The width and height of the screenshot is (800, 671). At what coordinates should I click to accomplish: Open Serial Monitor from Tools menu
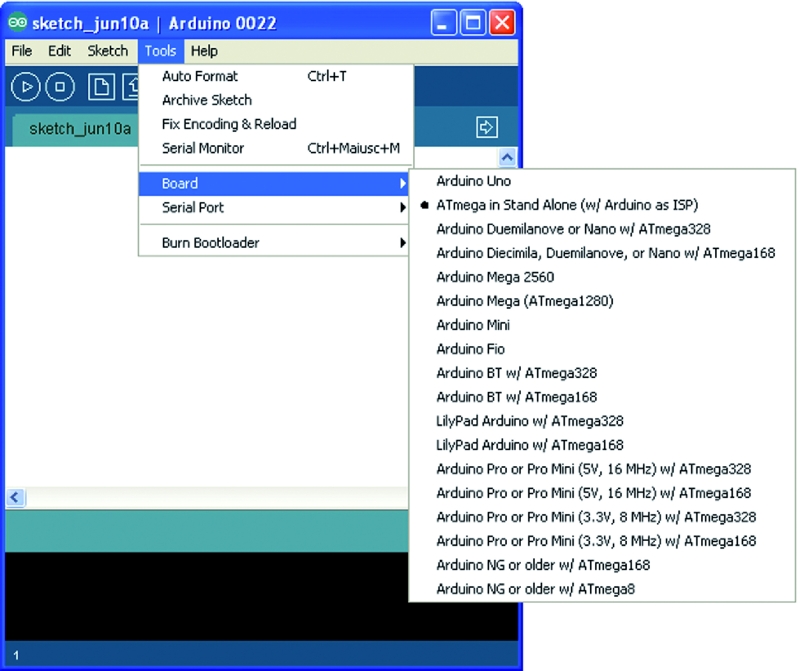[203, 148]
